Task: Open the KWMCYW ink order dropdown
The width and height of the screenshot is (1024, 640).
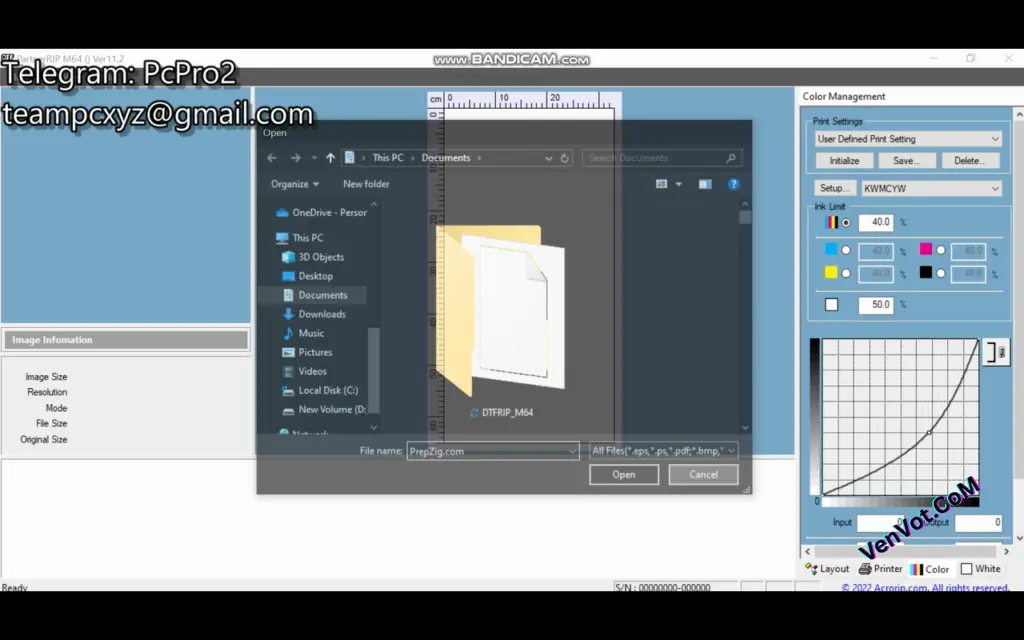Action: [x=931, y=188]
